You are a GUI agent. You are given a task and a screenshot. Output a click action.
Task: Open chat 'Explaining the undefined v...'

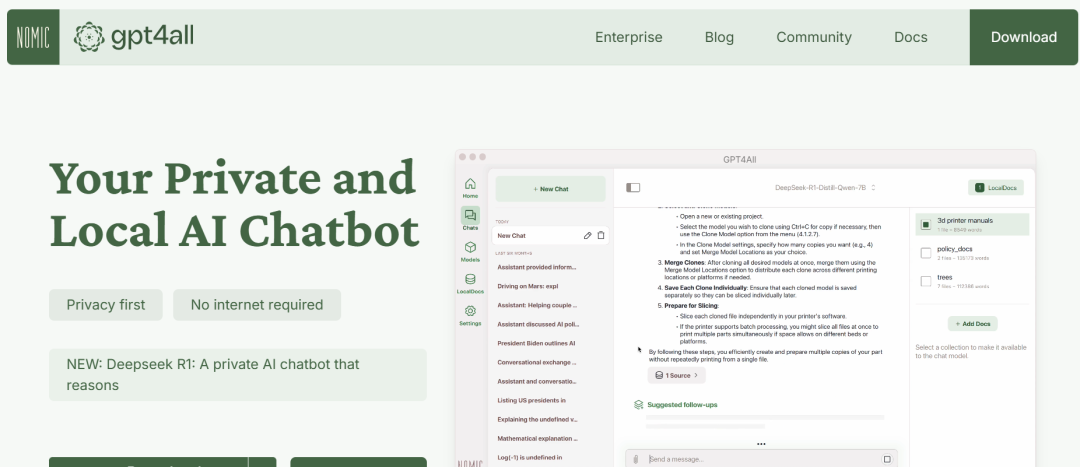(x=537, y=419)
